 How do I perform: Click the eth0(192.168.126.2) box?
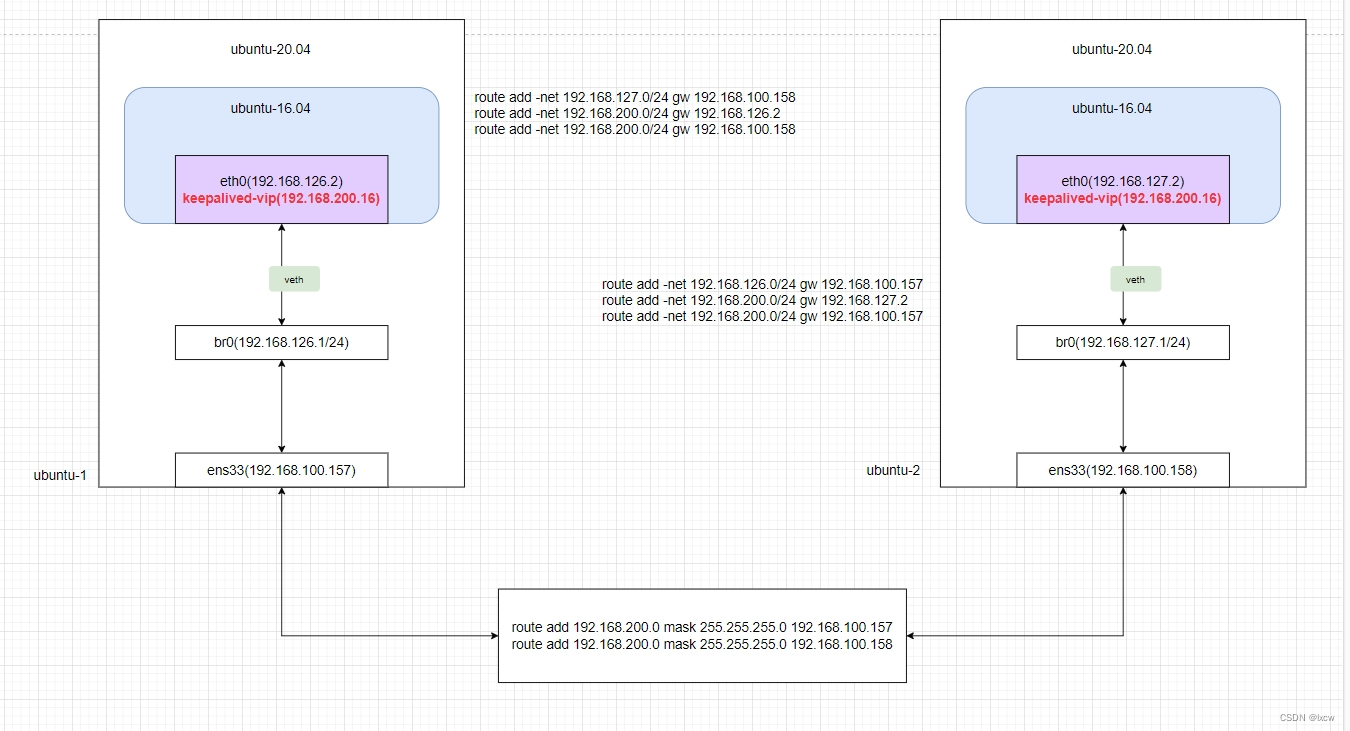(x=281, y=189)
